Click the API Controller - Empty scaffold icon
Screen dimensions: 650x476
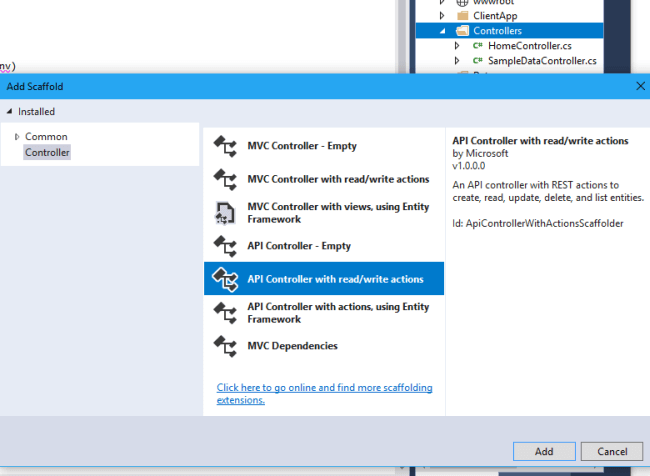pos(225,246)
